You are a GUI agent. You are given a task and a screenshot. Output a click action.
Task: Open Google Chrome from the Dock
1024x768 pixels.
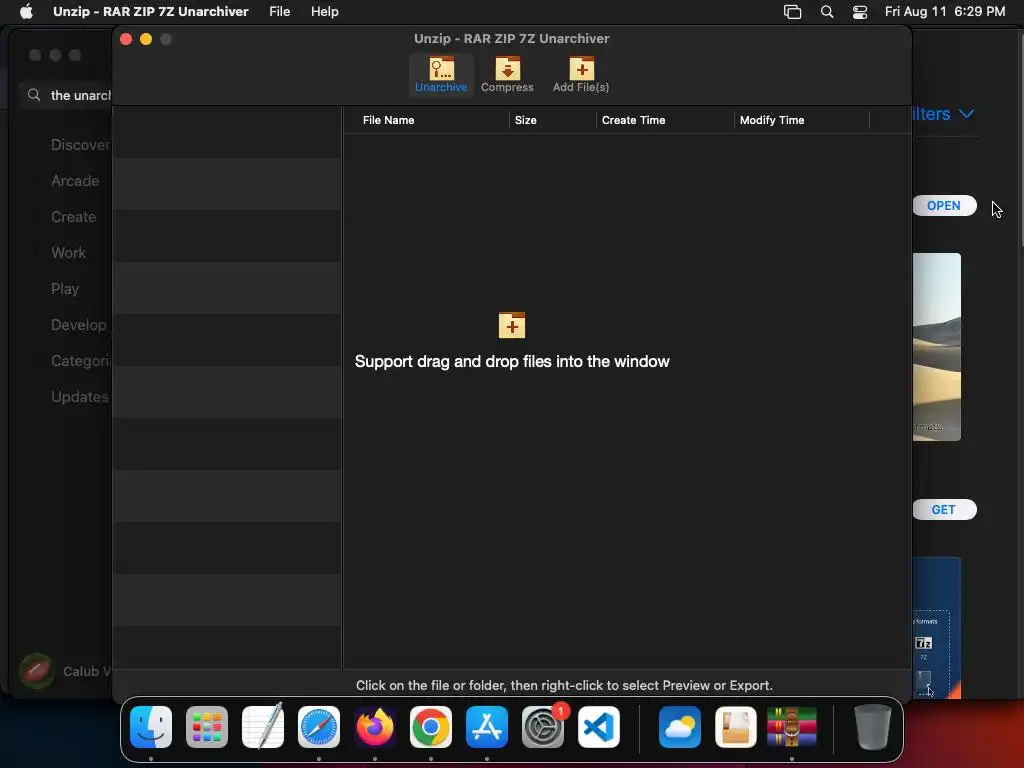point(431,726)
